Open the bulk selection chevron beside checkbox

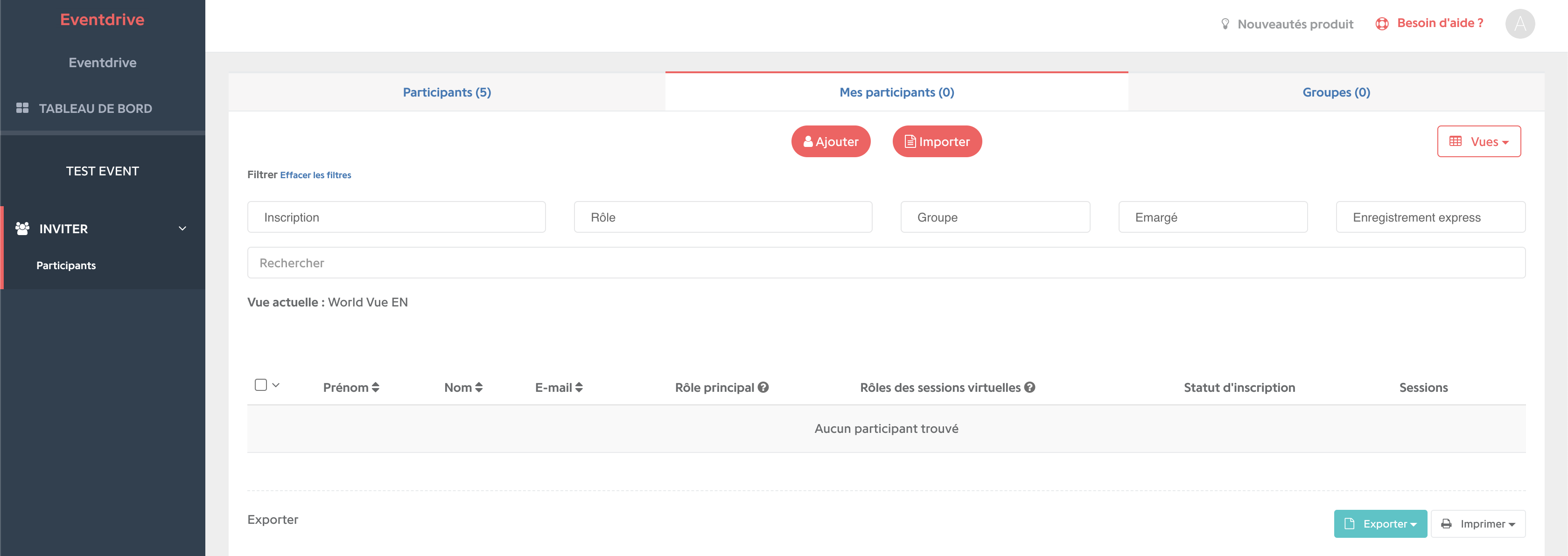pyautogui.click(x=276, y=385)
